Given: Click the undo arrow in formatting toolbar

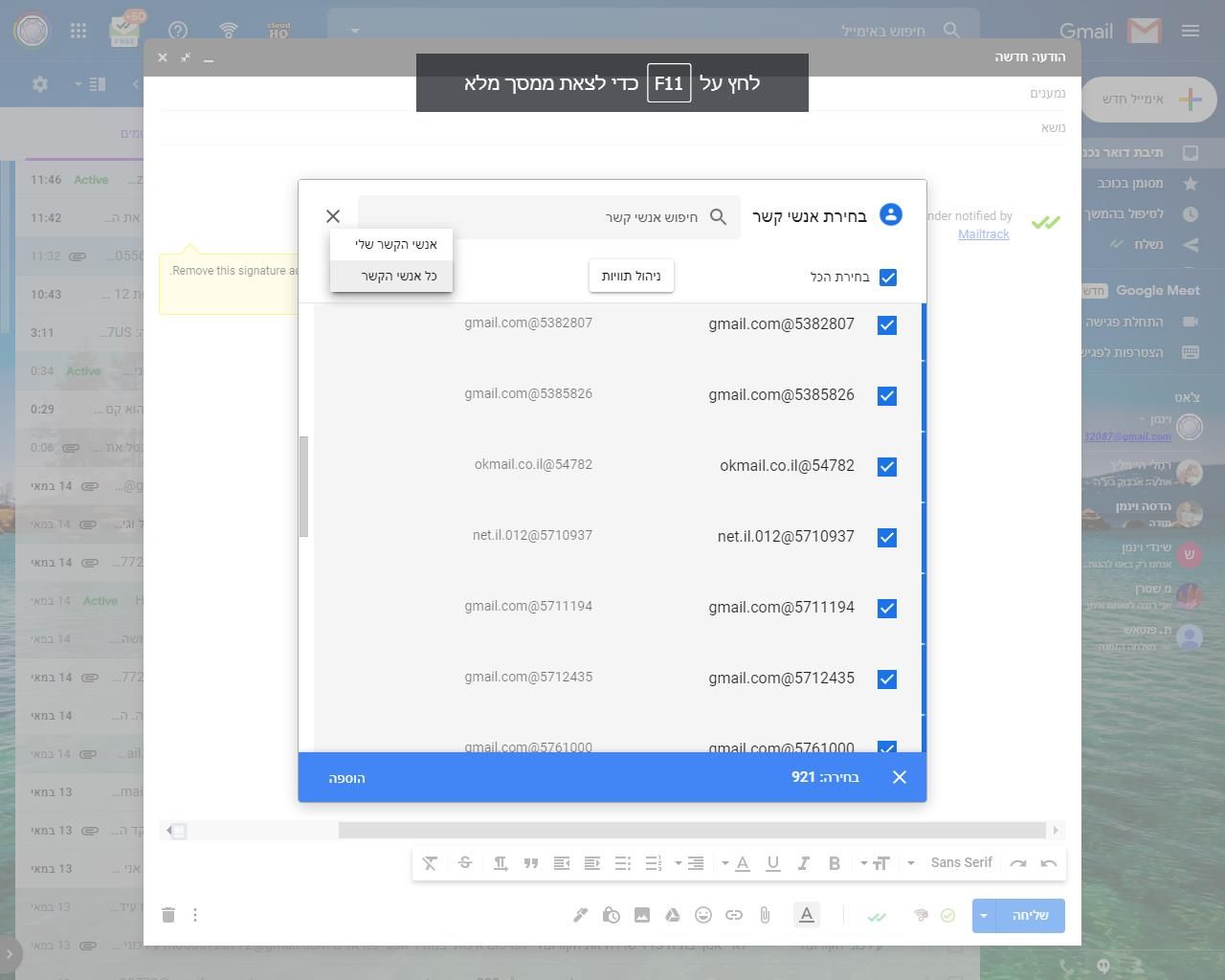Looking at the screenshot, I should click(x=1049, y=863).
